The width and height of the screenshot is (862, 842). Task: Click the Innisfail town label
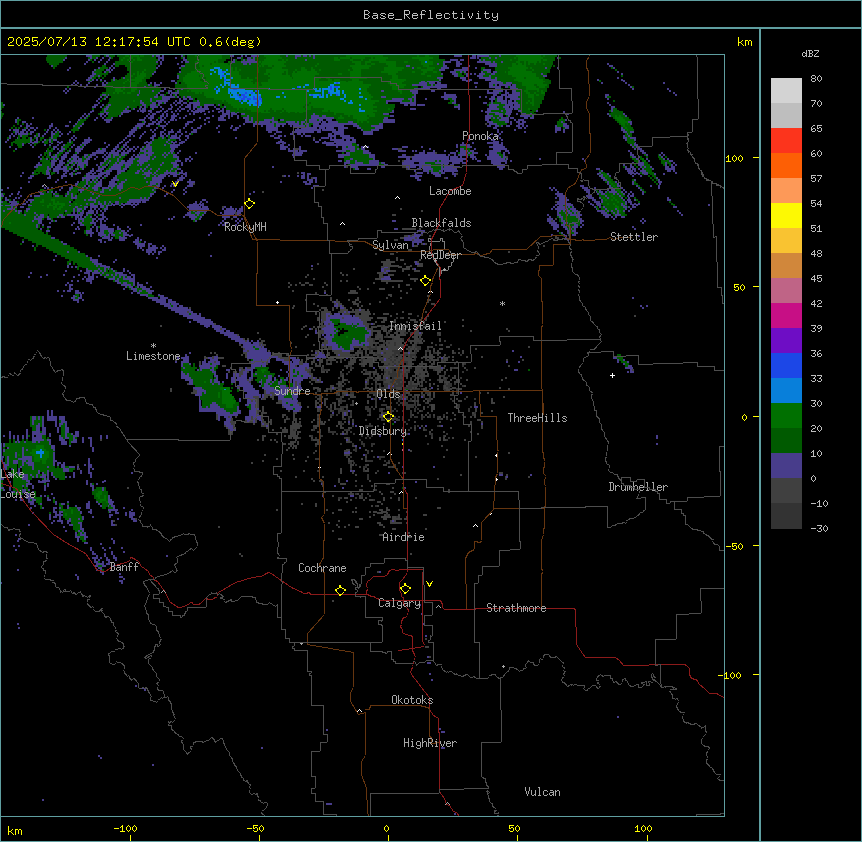point(415,326)
